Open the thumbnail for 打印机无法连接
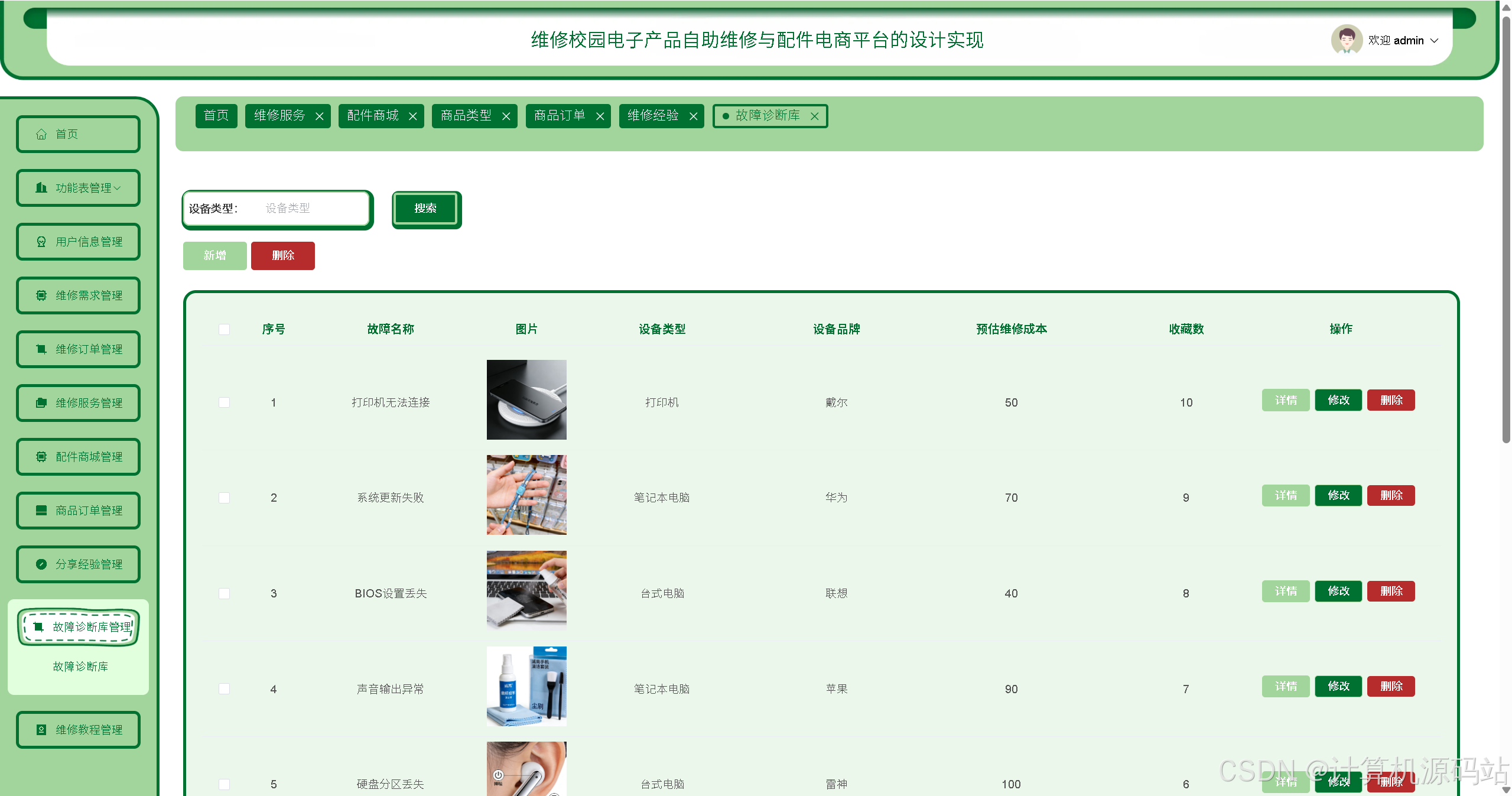The width and height of the screenshot is (1512, 796). pos(526,400)
